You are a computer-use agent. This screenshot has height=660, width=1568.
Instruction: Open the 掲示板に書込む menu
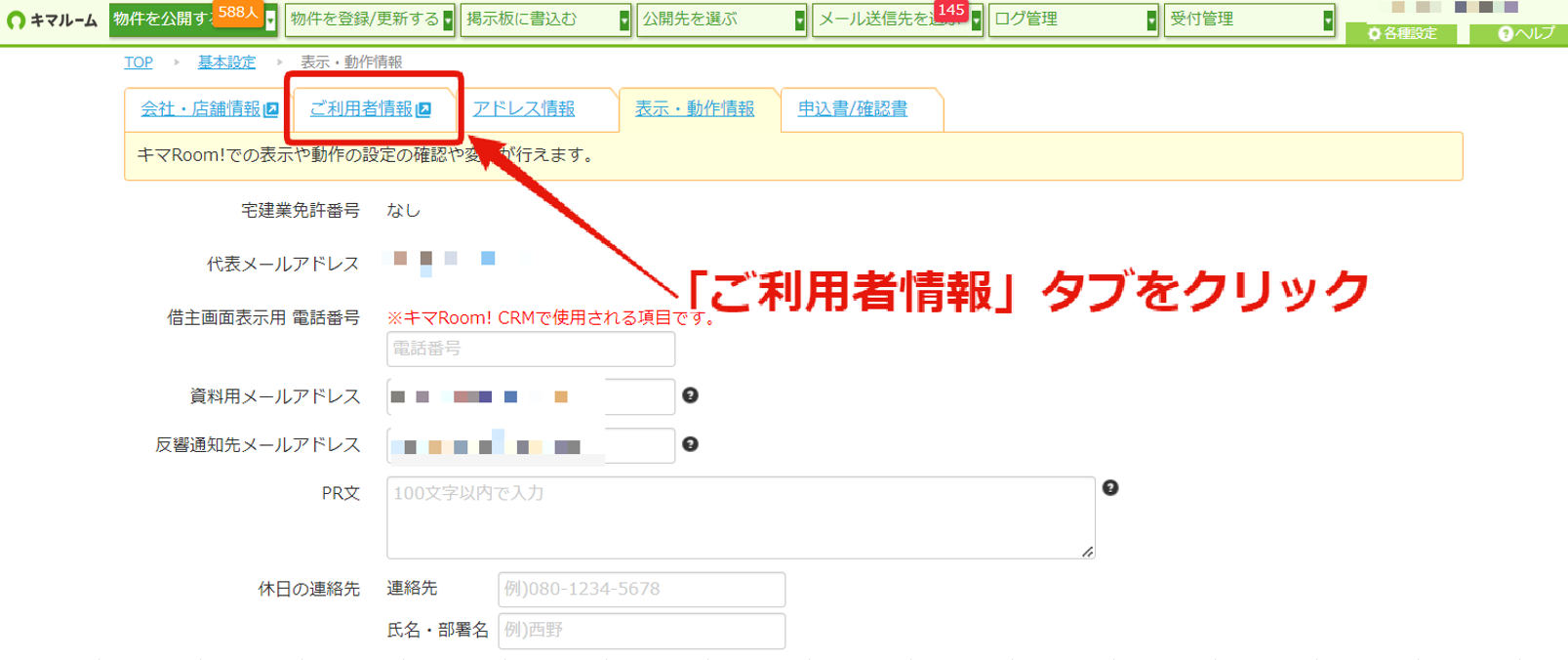coord(545,20)
